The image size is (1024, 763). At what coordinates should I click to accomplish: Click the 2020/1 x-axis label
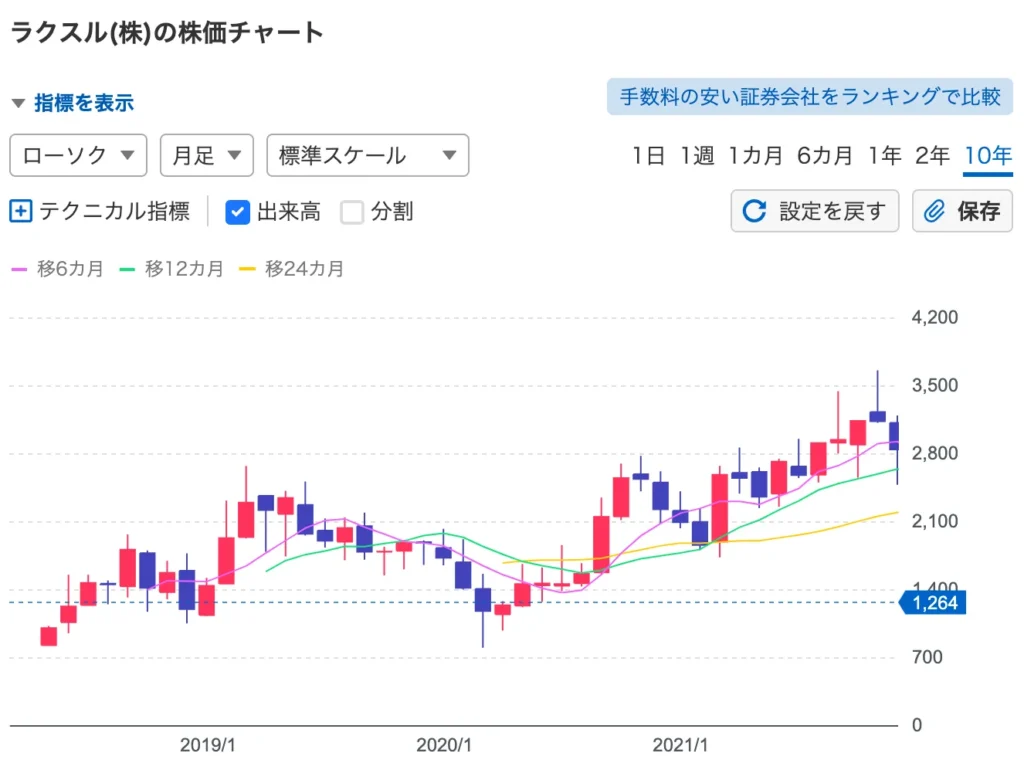pos(444,745)
